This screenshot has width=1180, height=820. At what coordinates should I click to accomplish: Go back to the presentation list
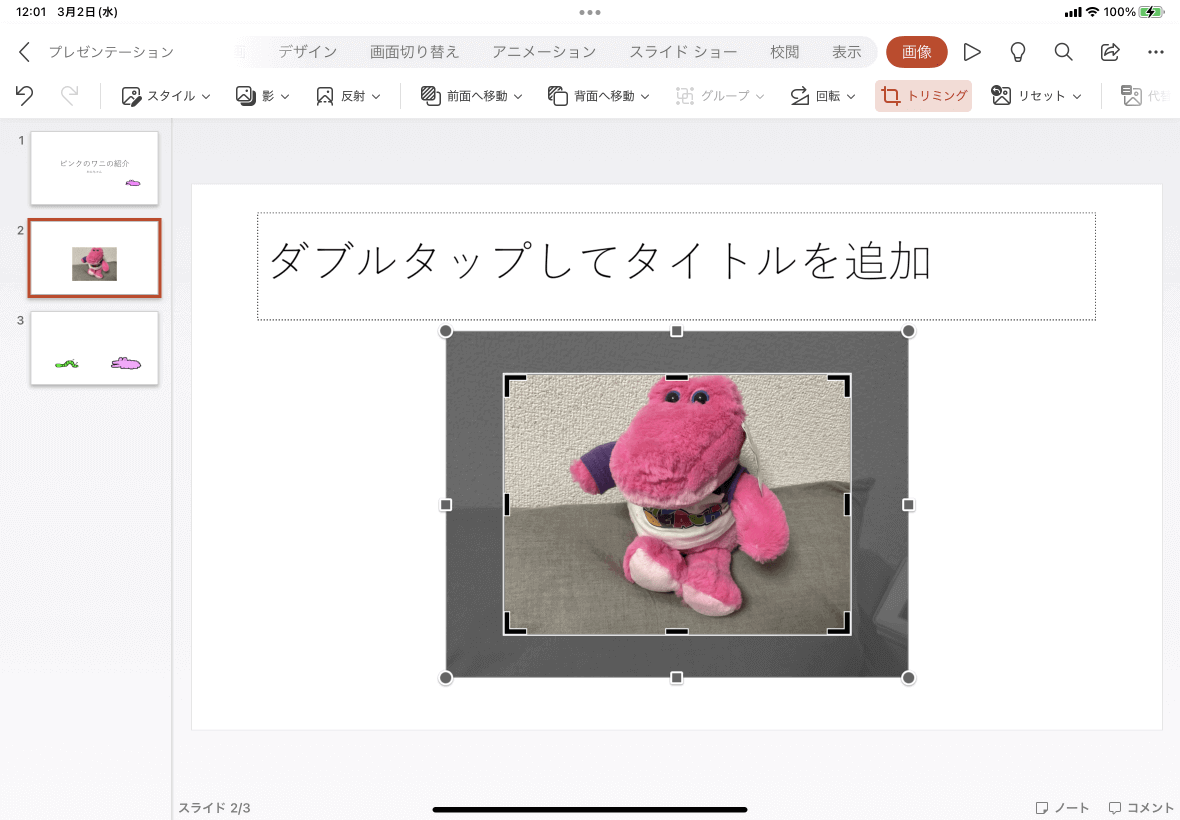point(24,52)
